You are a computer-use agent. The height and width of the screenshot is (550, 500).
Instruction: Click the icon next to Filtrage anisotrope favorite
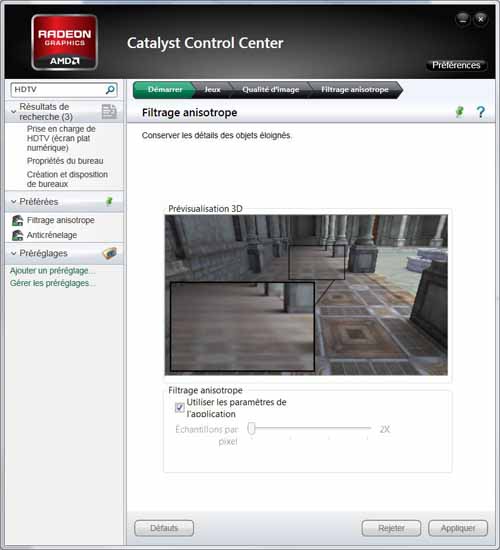pos(17,220)
